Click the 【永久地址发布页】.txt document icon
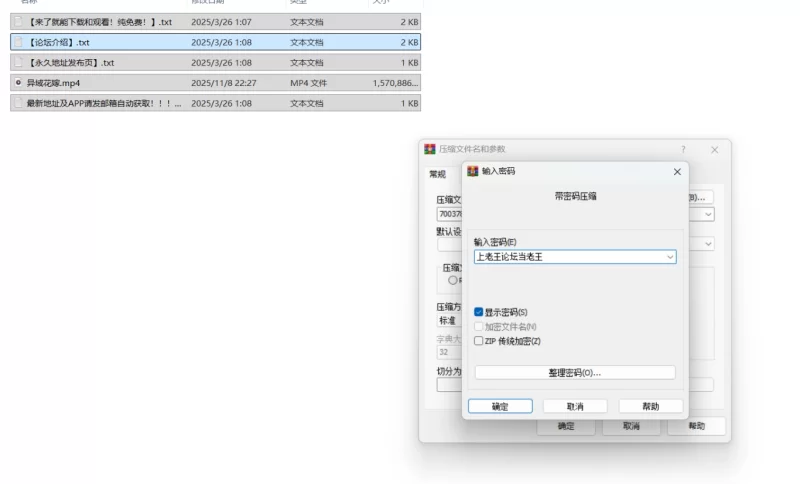 (x=18, y=62)
